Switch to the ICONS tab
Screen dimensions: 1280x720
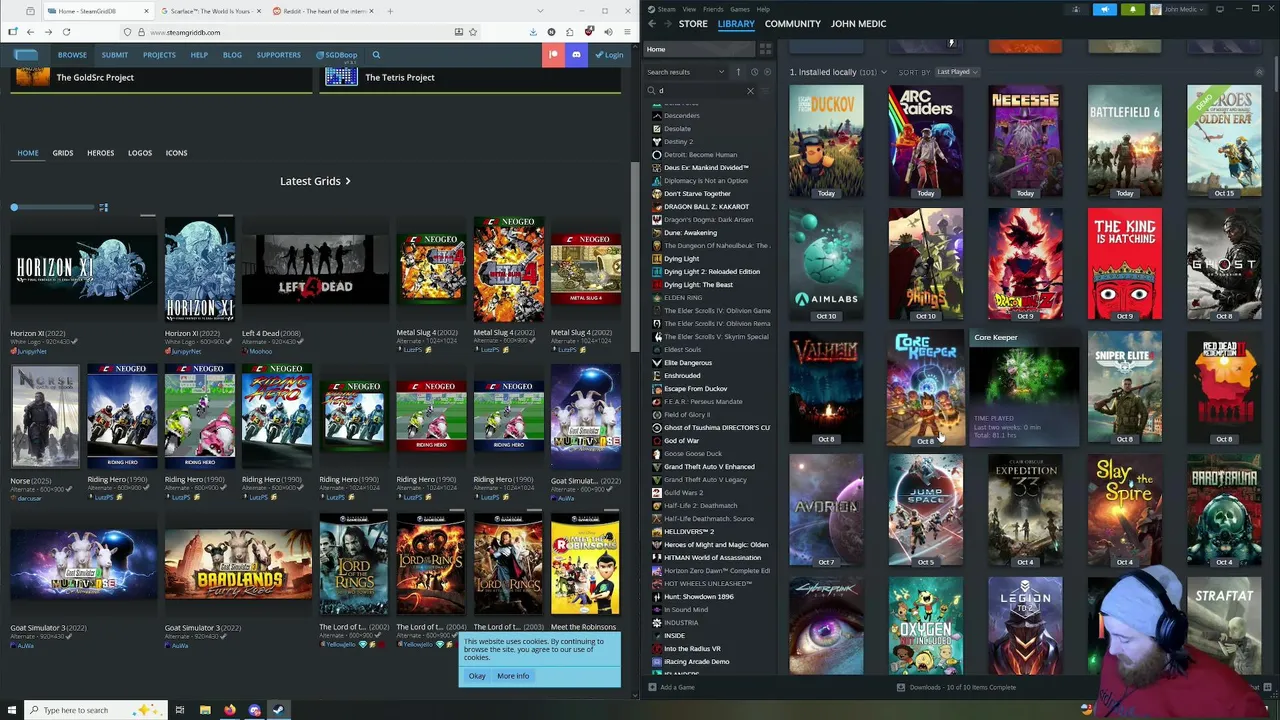[176, 153]
